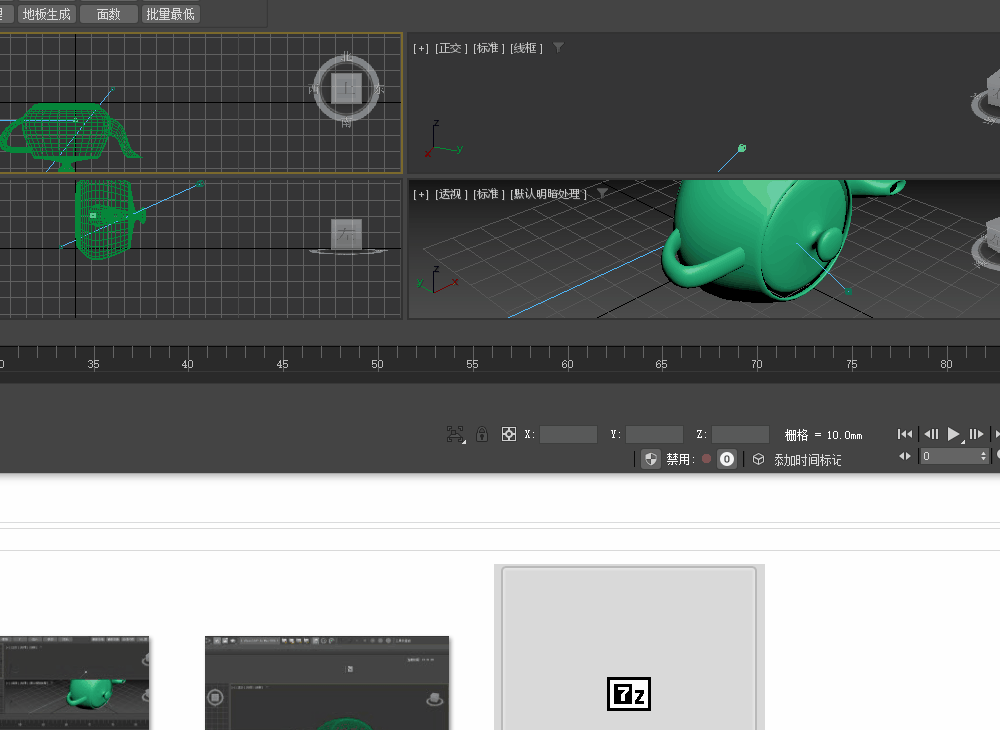The height and width of the screenshot is (730, 1000).
Task: Click the X coordinate input field
Action: point(568,434)
